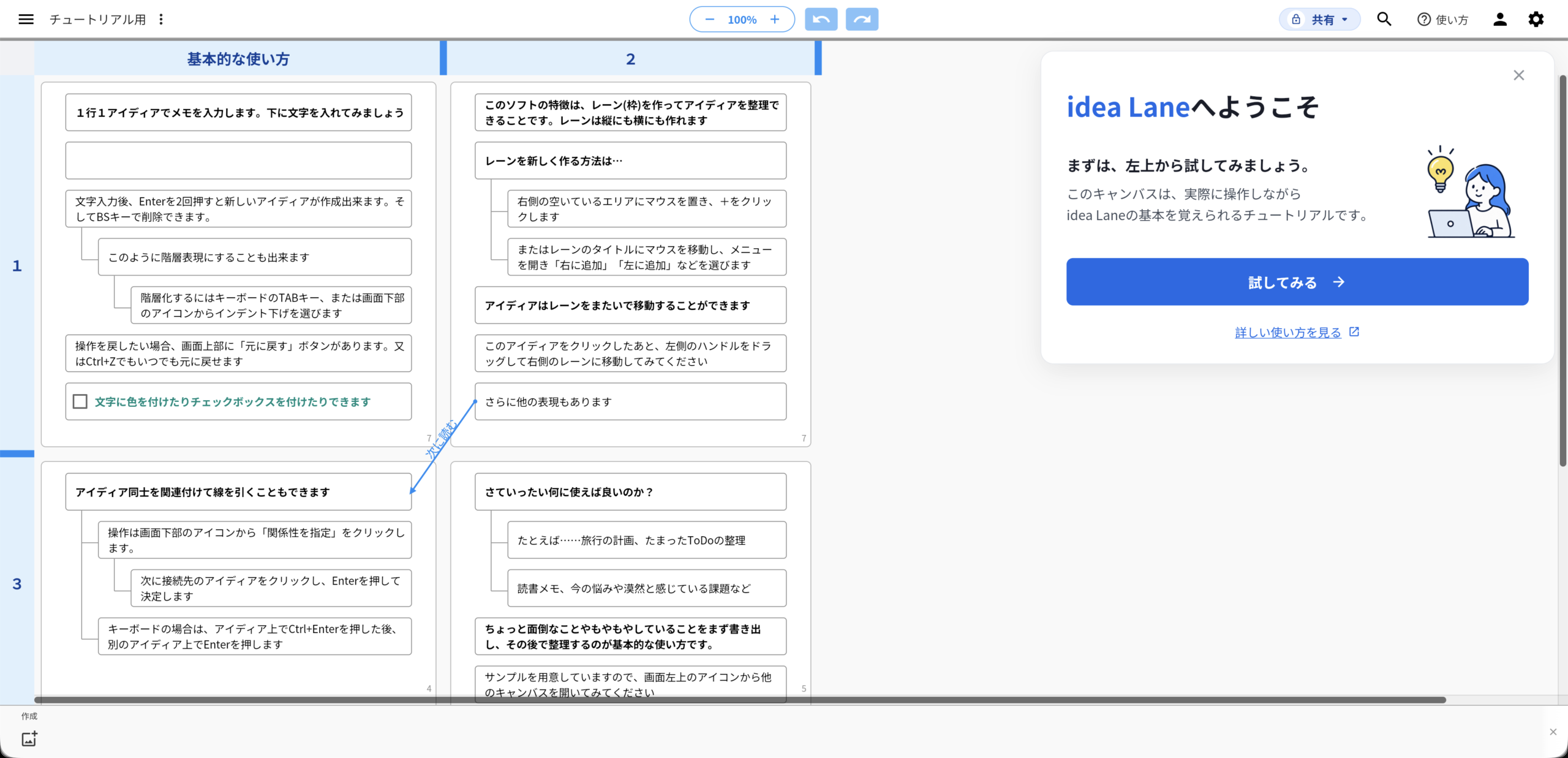Viewport: 1568px width, 758px height.
Task: Select the たとえば……旅行の計画 card
Action: point(647,540)
